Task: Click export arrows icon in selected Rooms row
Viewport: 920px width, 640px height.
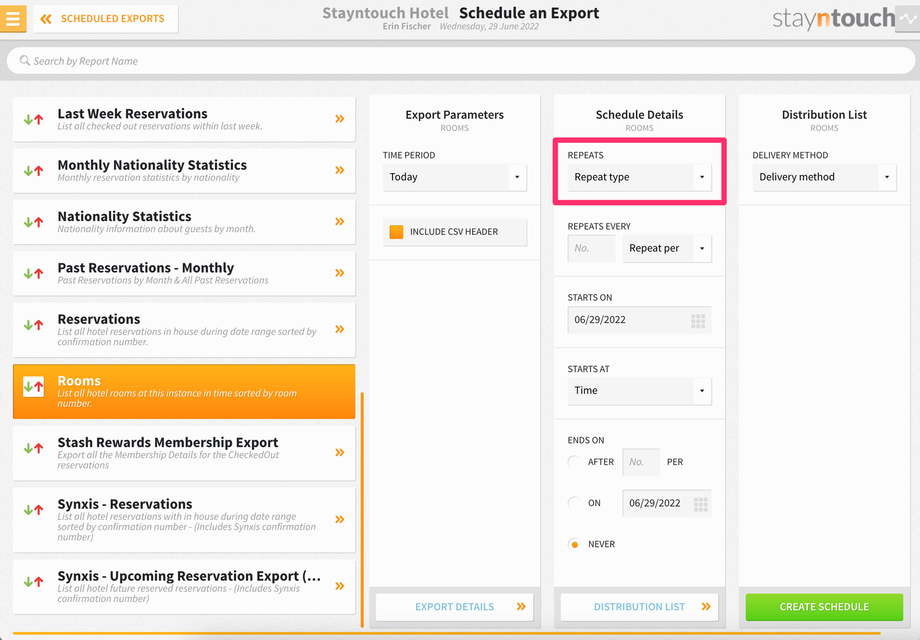Action: point(33,386)
